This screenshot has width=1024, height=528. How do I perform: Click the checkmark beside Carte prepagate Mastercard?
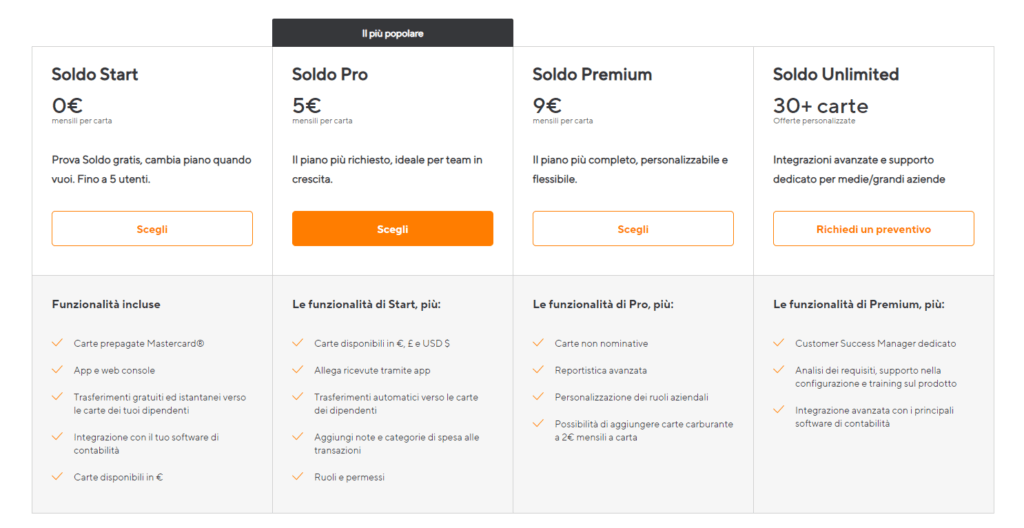(x=57, y=342)
